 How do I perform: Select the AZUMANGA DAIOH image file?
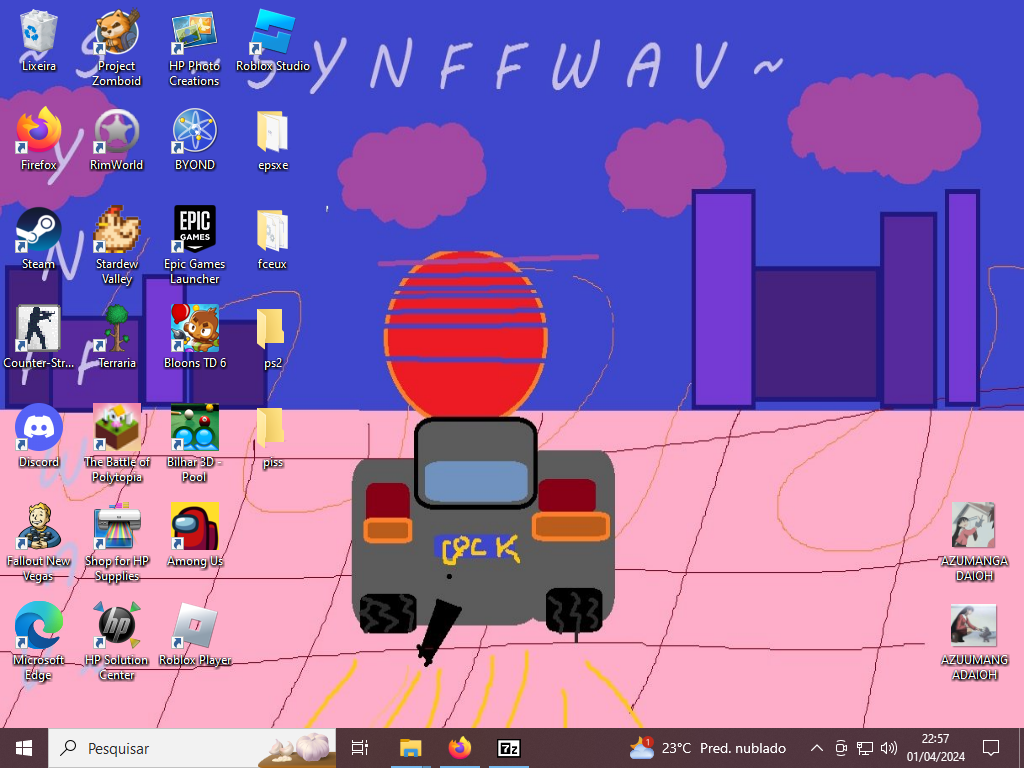[x=974, y=542]
